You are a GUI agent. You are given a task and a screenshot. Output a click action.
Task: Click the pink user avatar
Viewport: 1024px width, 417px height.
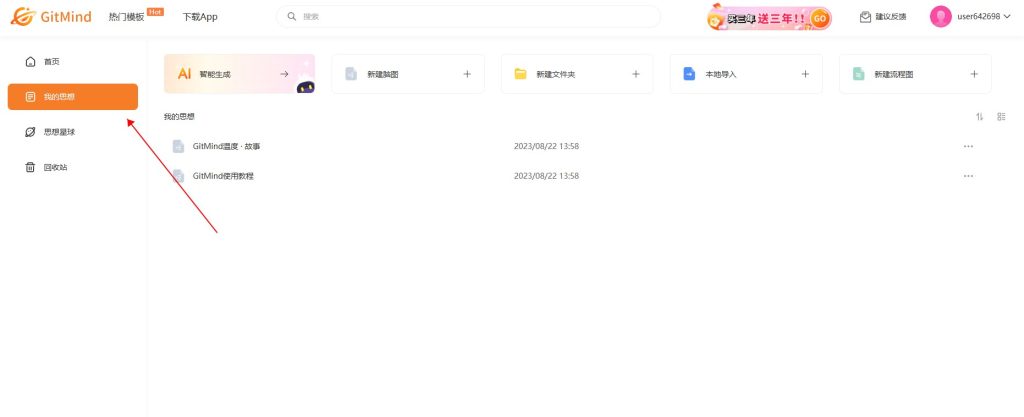pos(940,16)
